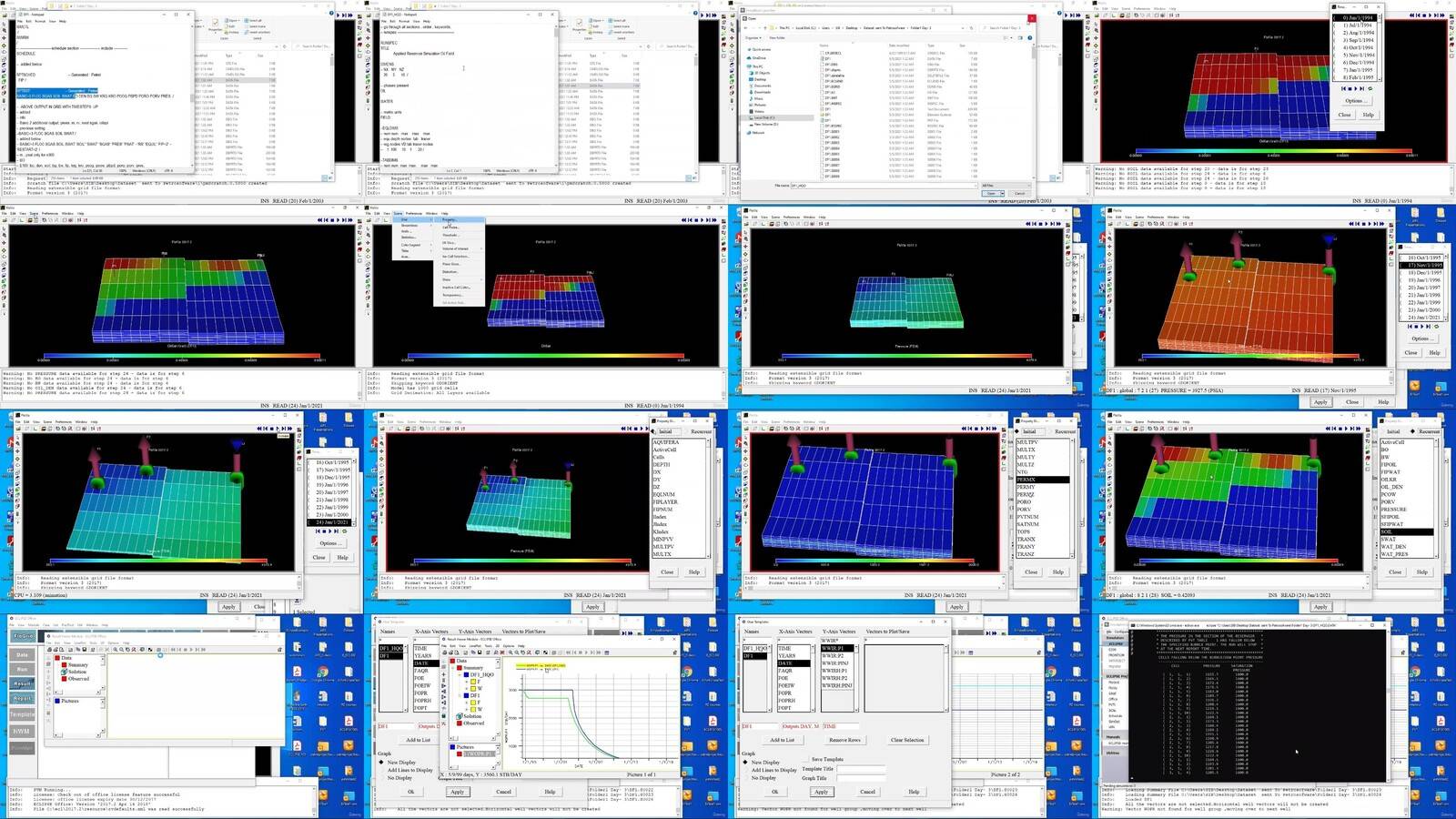The image size is (1456, 819).
Task: Open Module menu in ECLIPSE Office
Action: point(34,625)
